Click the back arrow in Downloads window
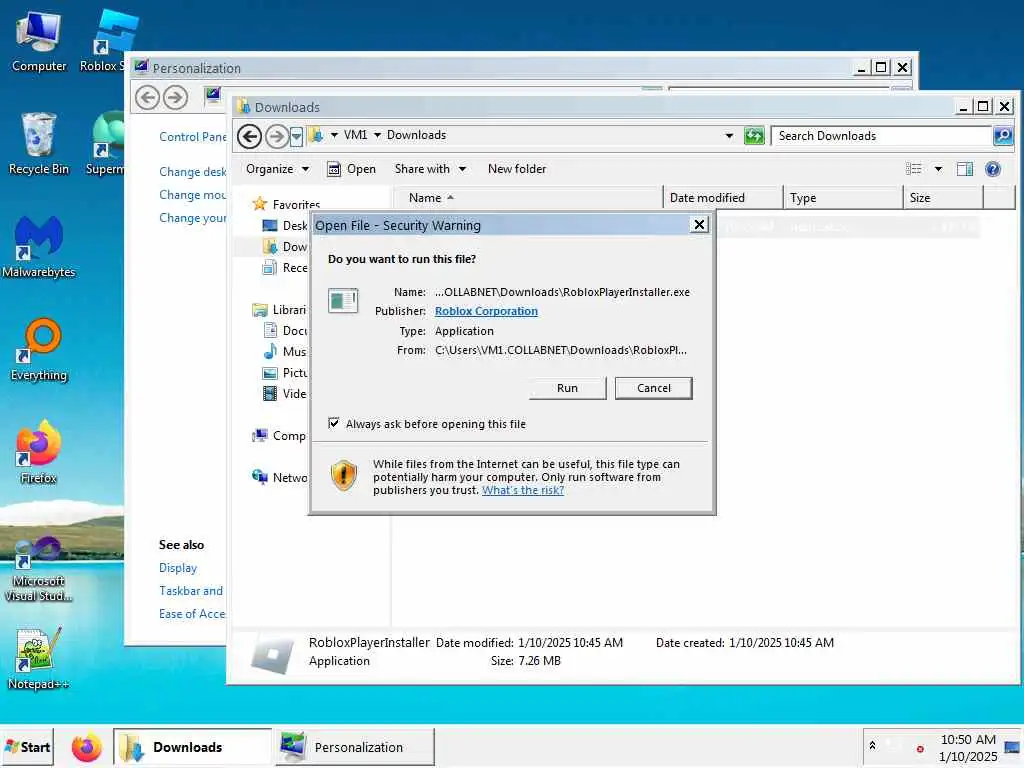The image size is (1024, 768). pos(249,136)
